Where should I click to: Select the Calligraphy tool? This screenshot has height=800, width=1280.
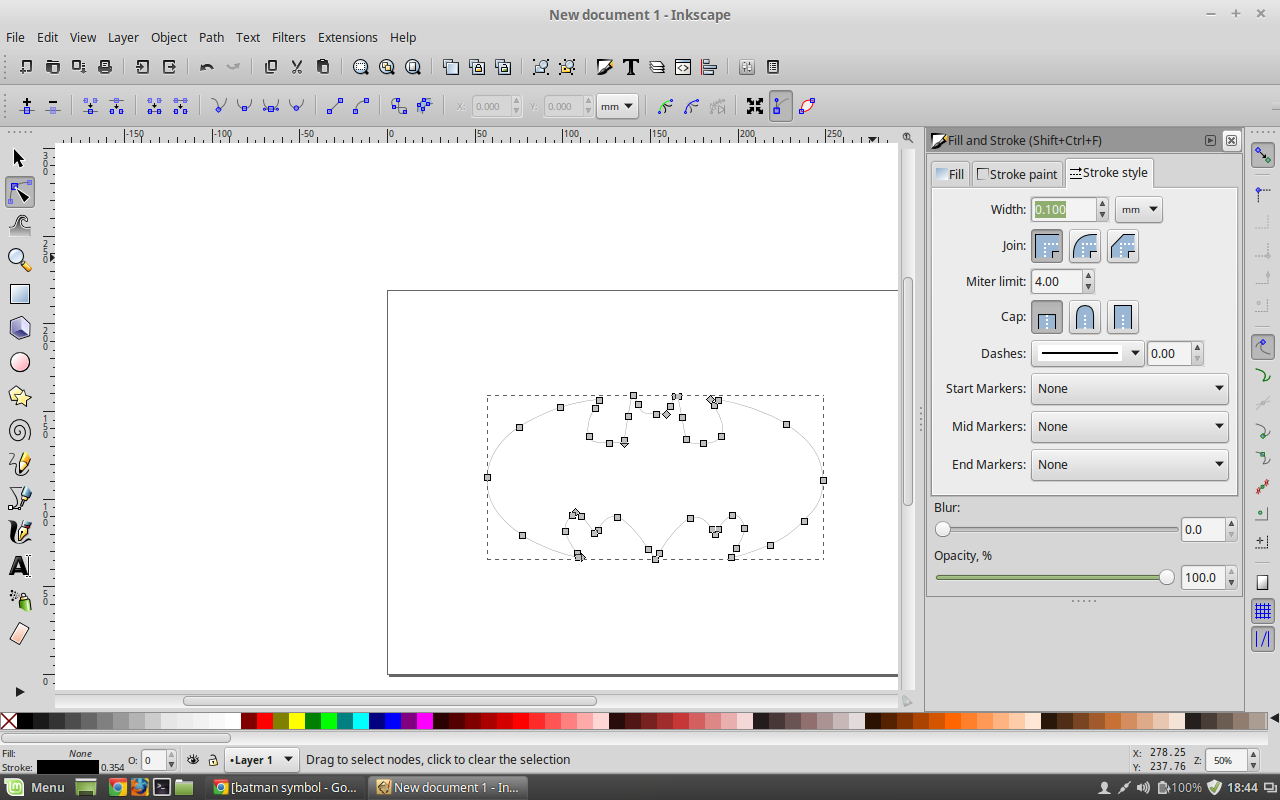[x=19, y=532]
